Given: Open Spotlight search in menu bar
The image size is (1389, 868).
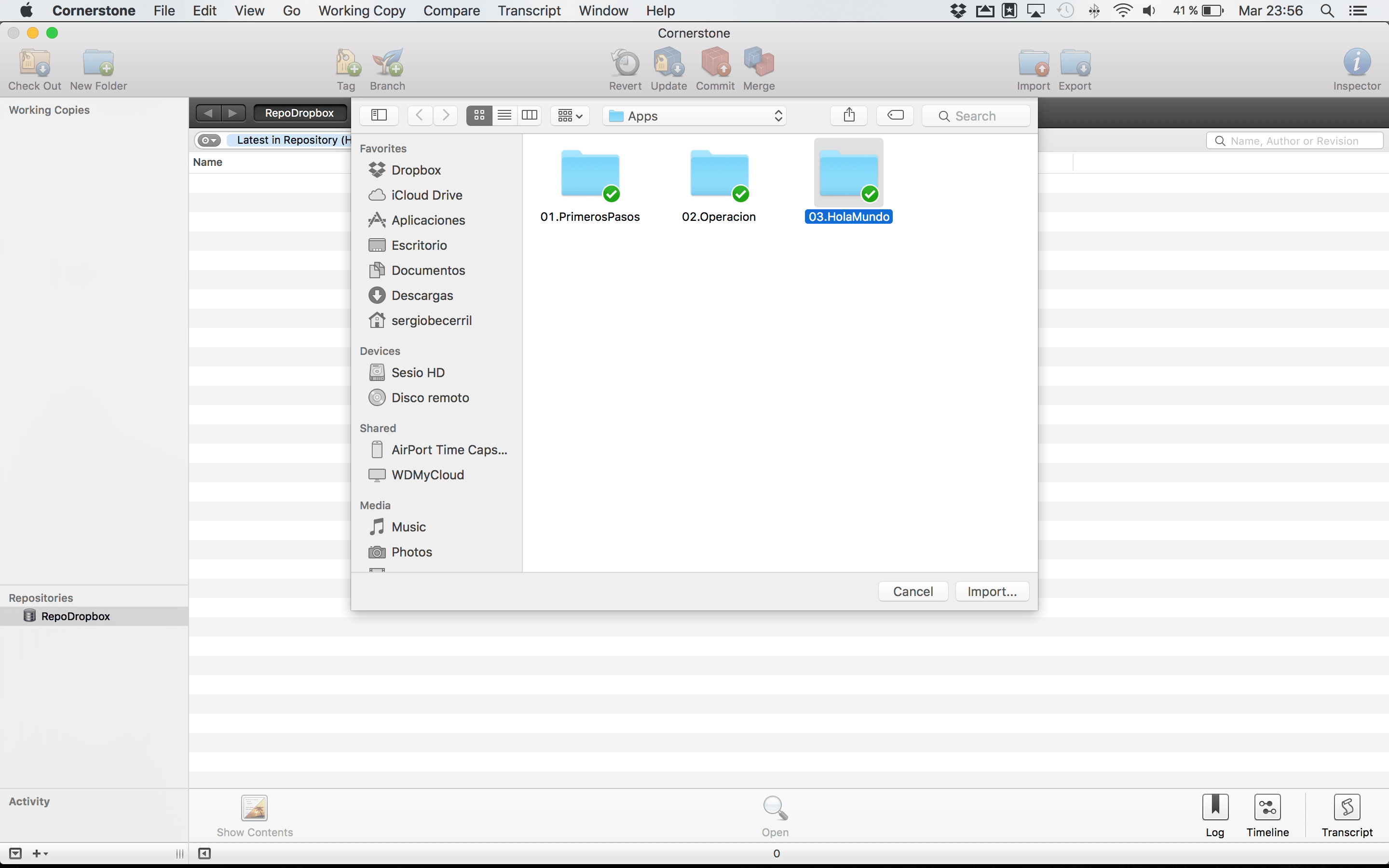Looking at the screenshot, I should click(1326, 10).
